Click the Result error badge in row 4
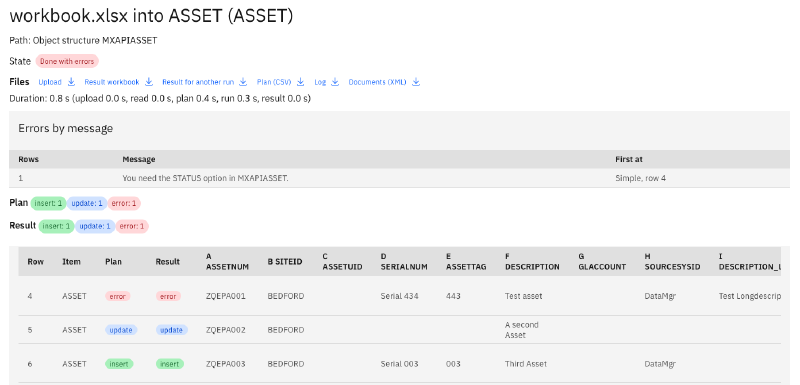Viewport: 800px width, 385px height. tap(168, 296)
